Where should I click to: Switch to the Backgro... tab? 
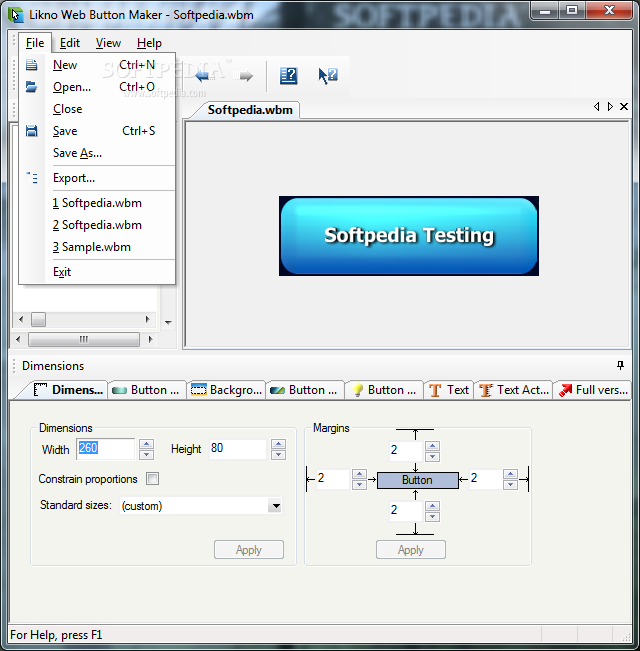[x=226, y=390]
